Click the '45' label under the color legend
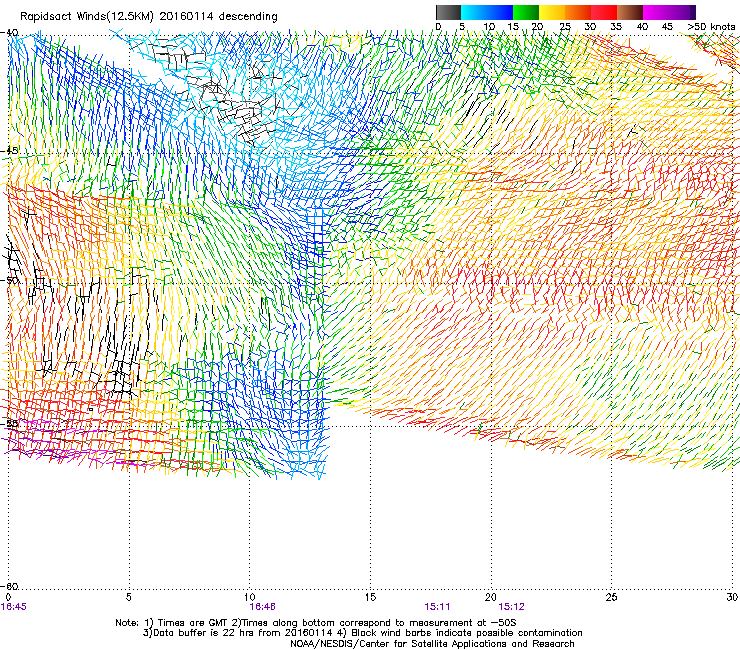This screenshot has width=740, height=650. coord(667,26)
